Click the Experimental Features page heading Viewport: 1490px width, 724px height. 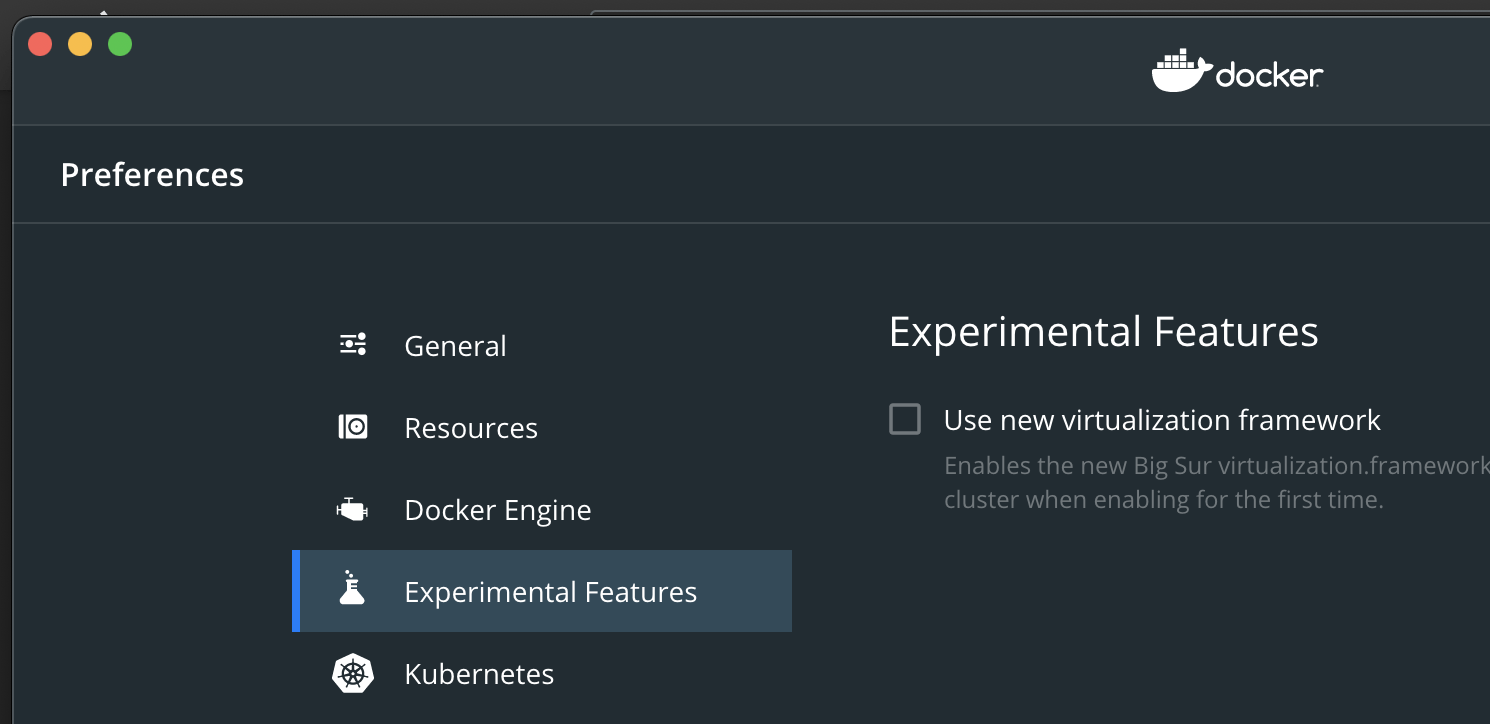click(1104, 332)
